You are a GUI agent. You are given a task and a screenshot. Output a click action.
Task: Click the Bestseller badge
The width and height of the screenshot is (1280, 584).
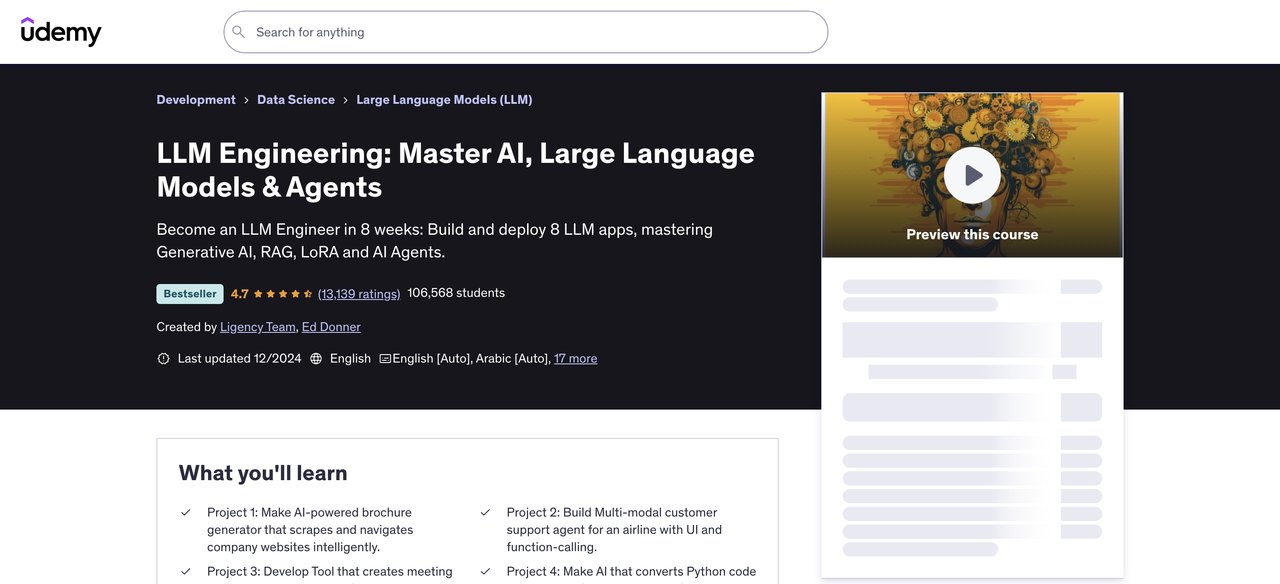[190, 294]
